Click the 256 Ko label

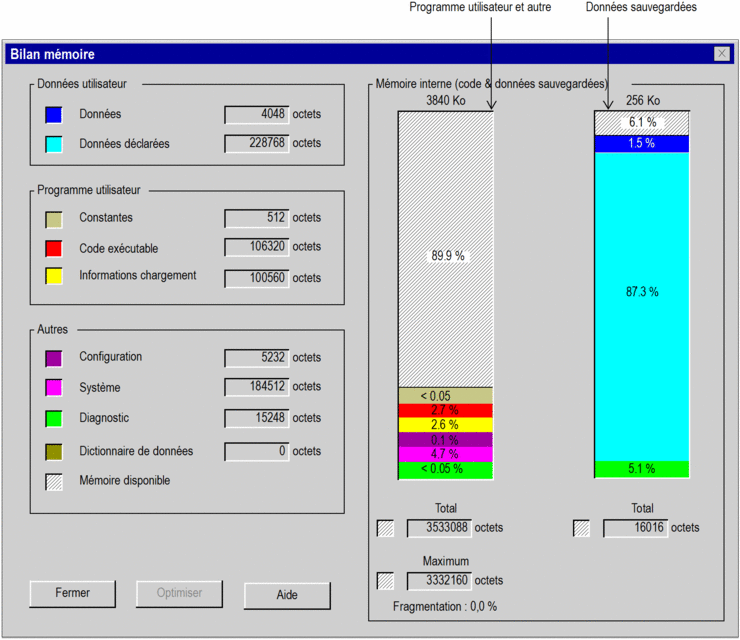click(643, 101)
